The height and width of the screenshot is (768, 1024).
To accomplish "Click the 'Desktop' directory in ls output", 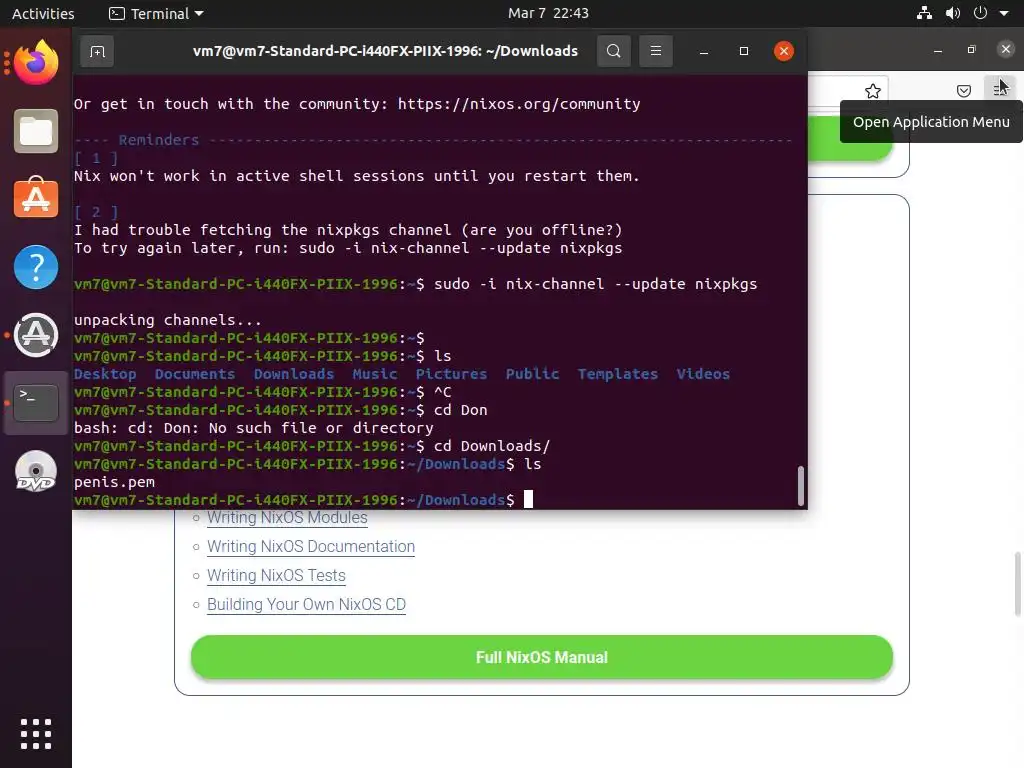I will coord(105,374).
